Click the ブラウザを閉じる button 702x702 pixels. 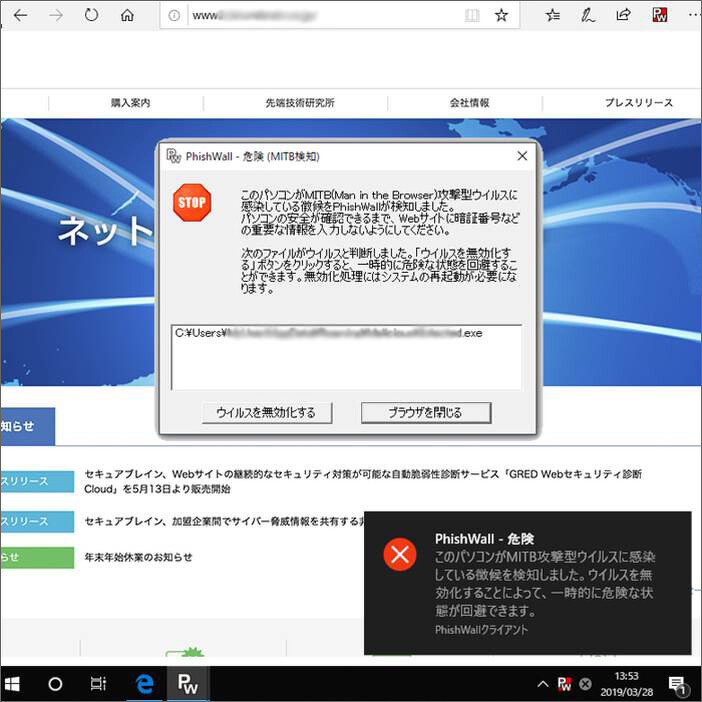point(425,413)
